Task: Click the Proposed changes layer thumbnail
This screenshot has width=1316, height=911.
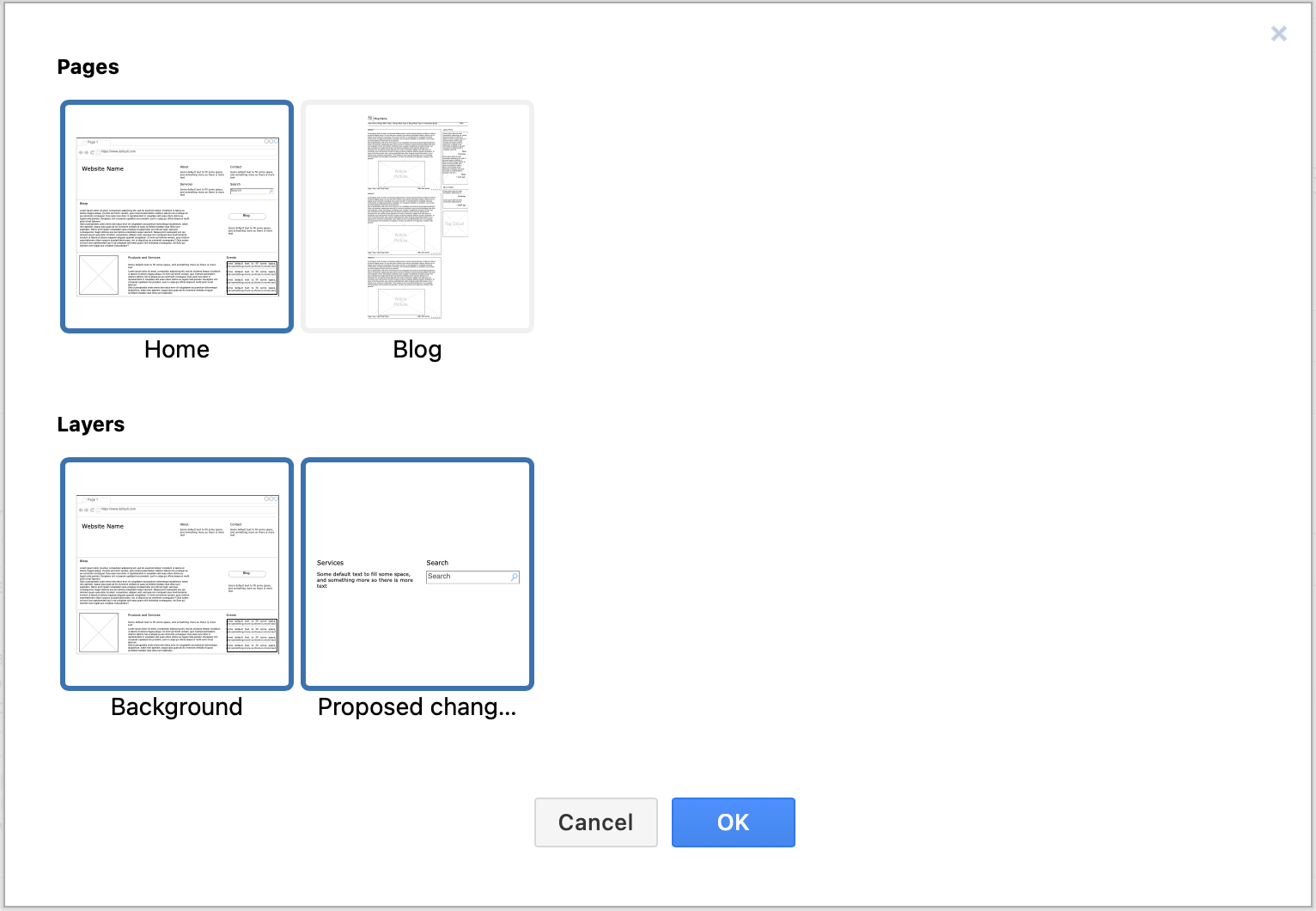Action: click(417, 573)
